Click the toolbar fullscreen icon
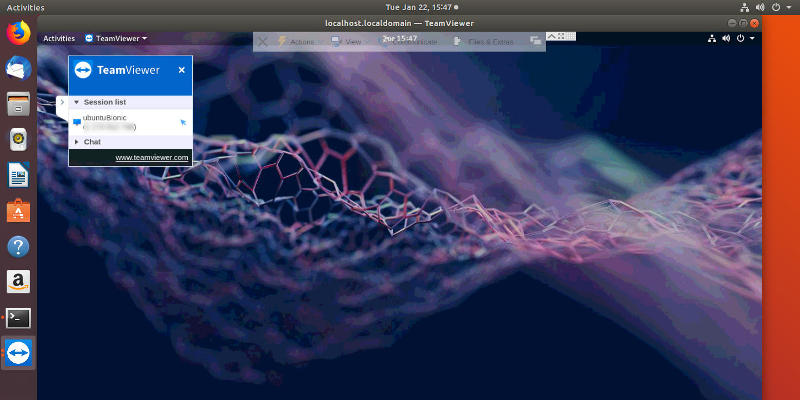 click(561, 36)
